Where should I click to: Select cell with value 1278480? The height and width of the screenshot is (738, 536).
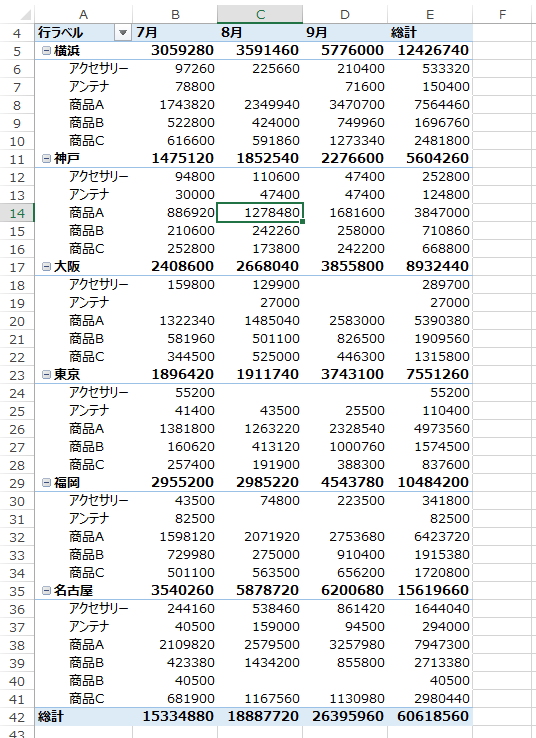(260, 213)
